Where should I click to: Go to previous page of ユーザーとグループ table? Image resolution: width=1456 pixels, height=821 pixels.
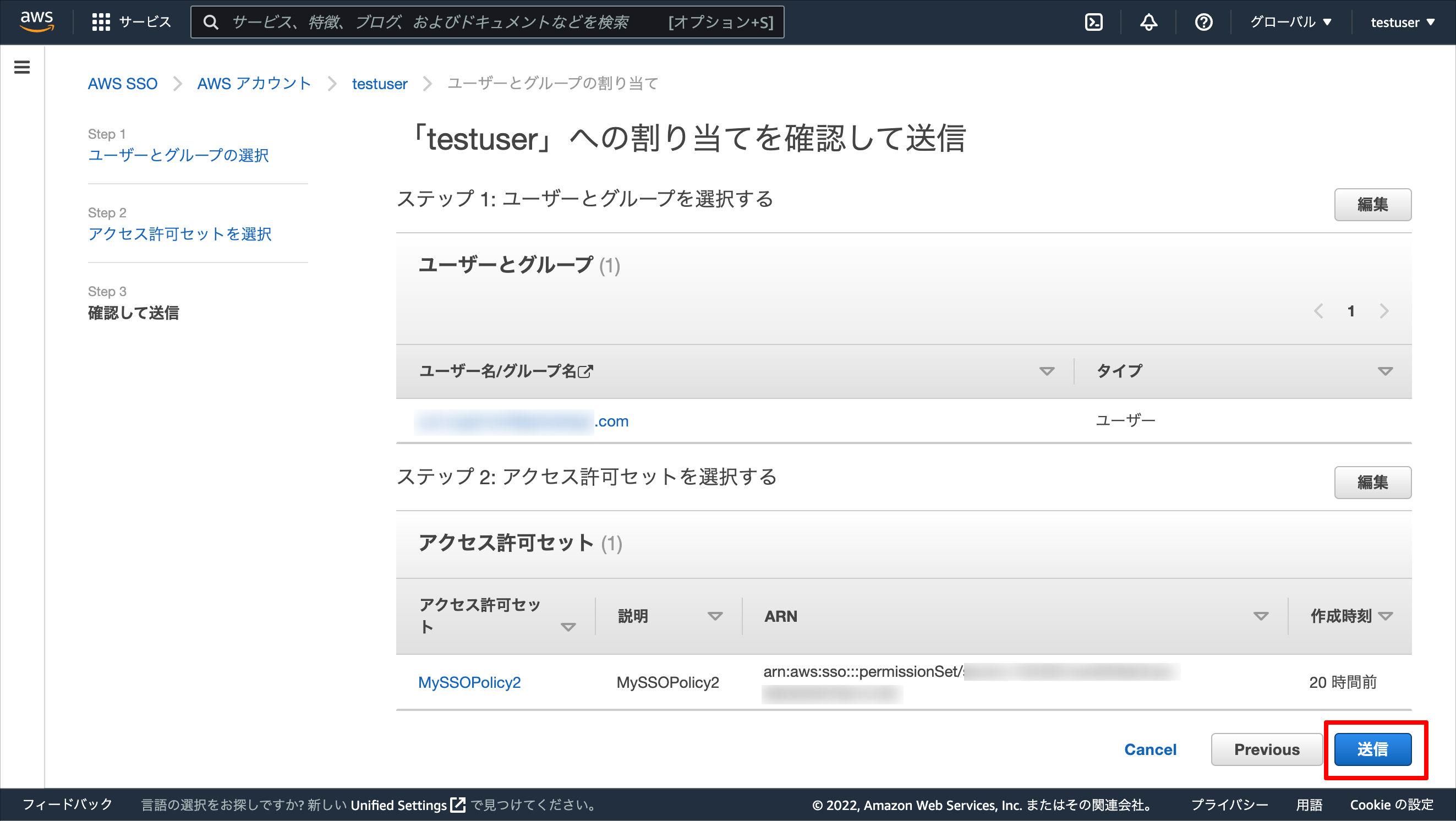point(1318,311)
